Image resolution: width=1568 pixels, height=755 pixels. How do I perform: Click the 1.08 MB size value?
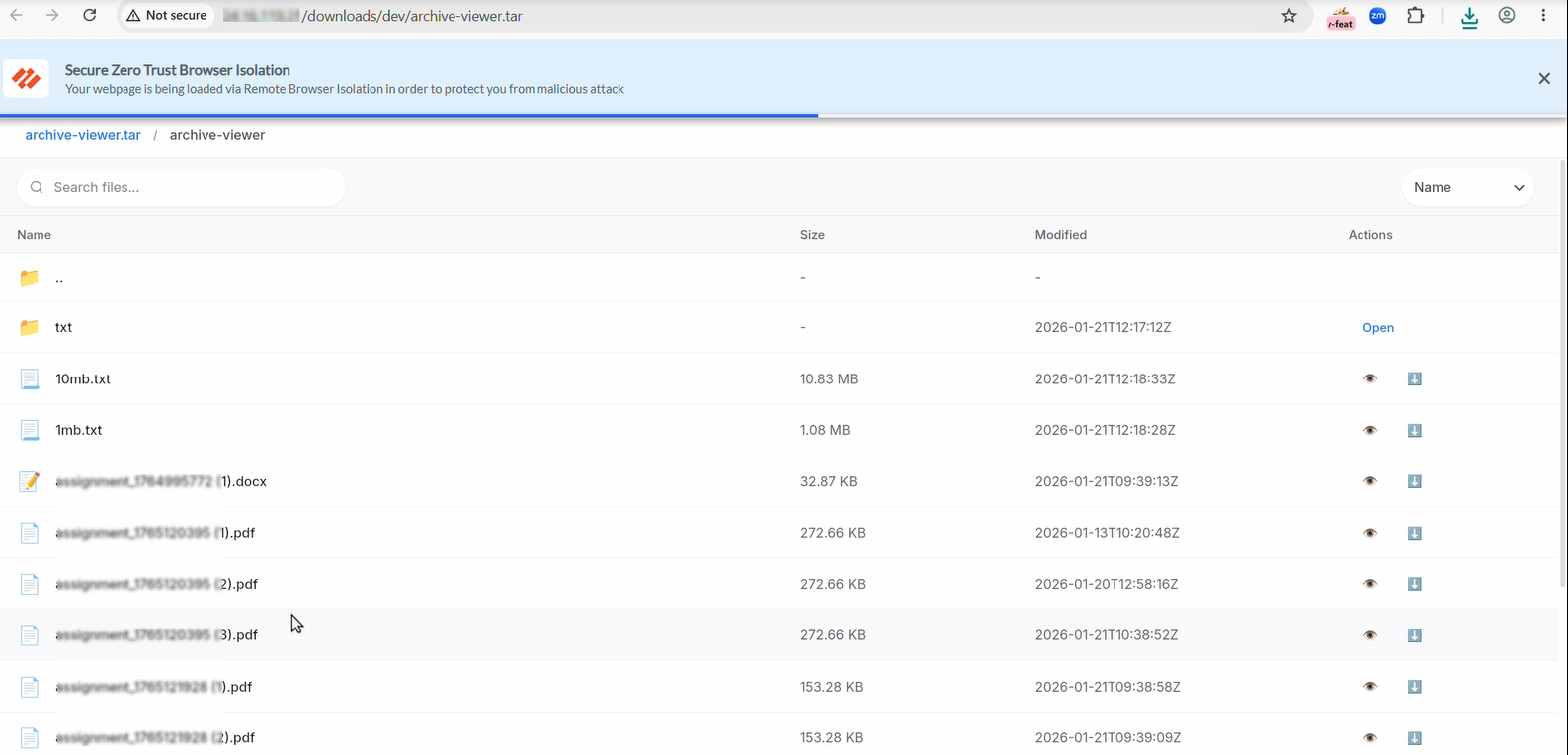825,430
